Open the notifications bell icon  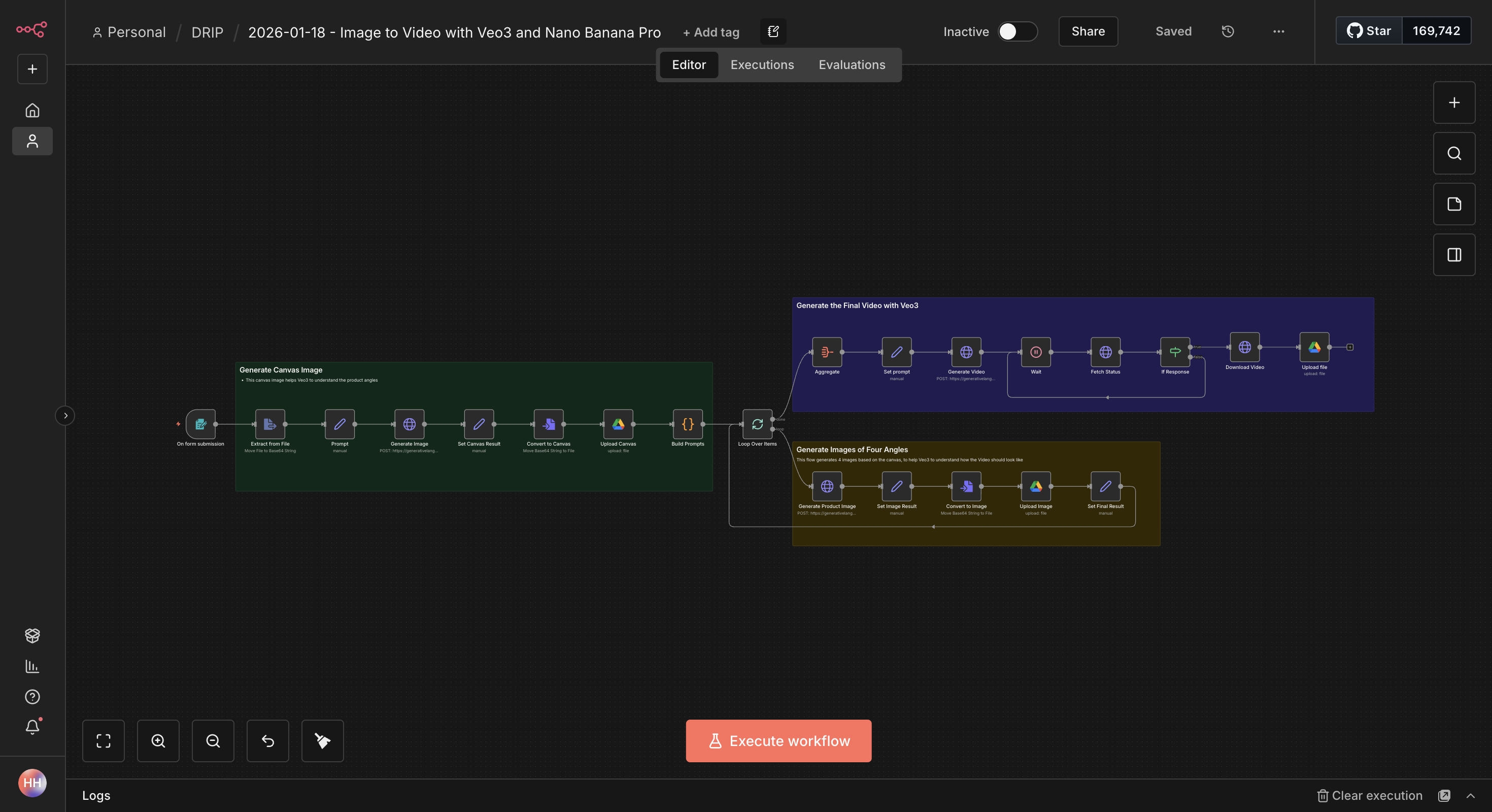[32, 727]
